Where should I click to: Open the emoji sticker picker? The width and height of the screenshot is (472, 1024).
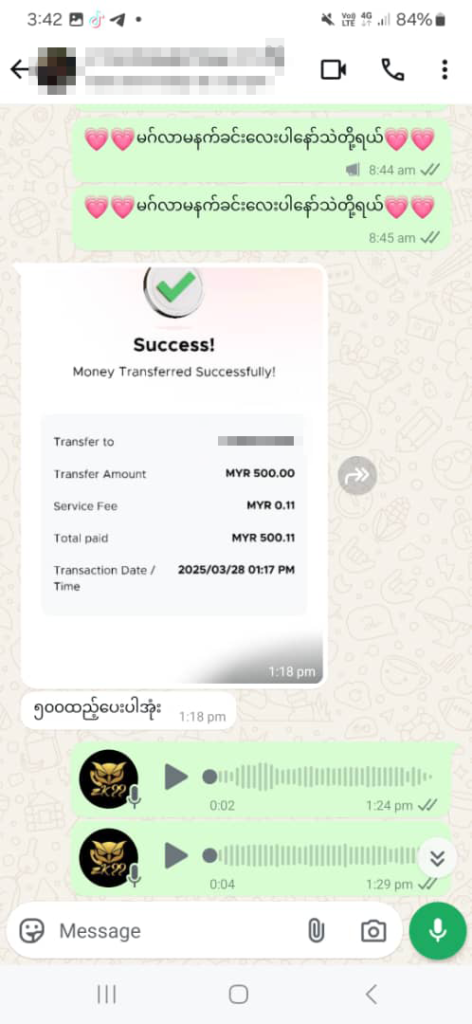click(32, 930)
